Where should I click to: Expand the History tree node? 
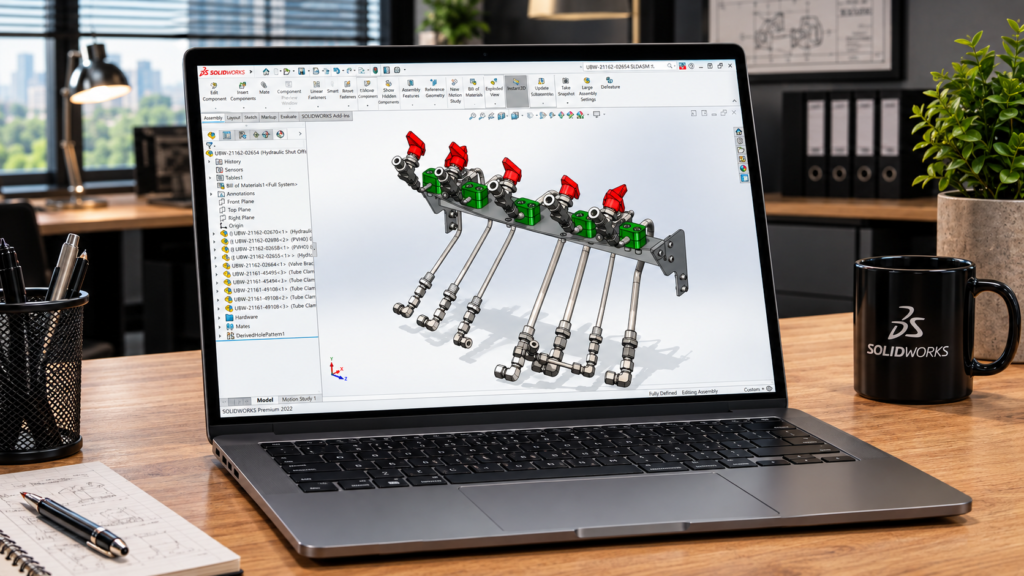click(210, 161)
